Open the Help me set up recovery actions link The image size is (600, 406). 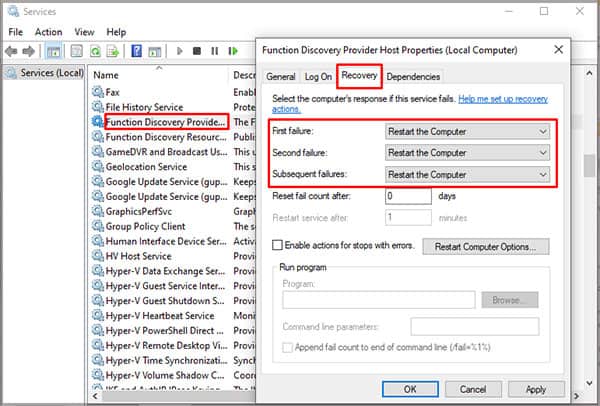pyautogui.click(x=502, y=99)
